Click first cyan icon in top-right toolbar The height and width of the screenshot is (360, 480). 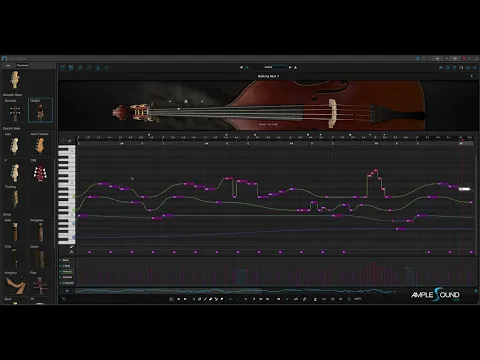tap(441, 67)
